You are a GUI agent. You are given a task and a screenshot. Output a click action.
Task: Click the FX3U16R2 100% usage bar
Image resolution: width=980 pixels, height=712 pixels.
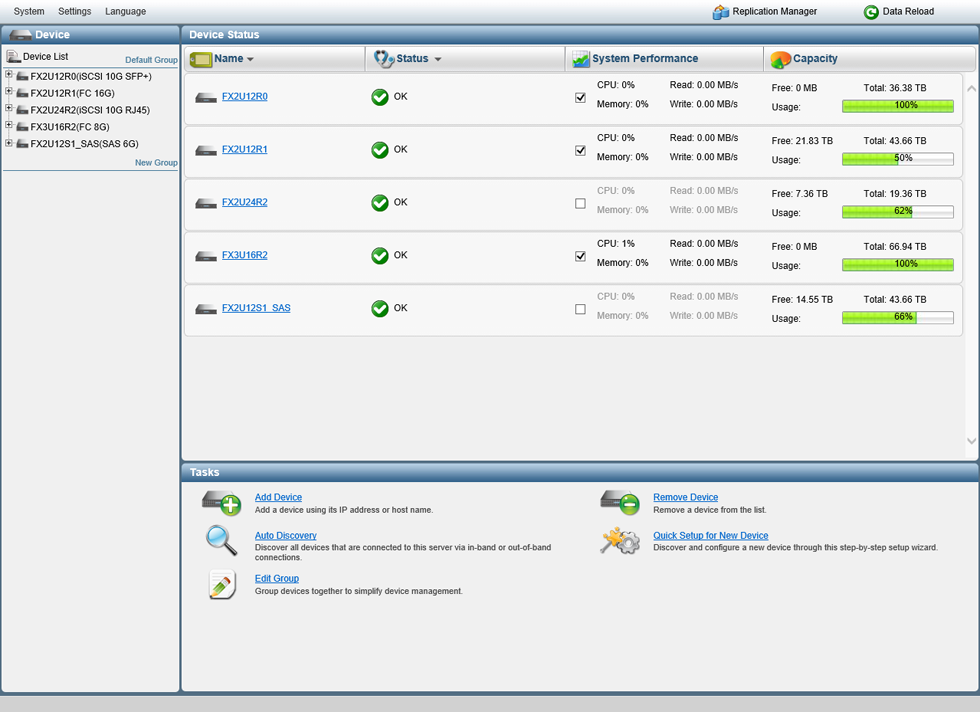click(898, 265)
